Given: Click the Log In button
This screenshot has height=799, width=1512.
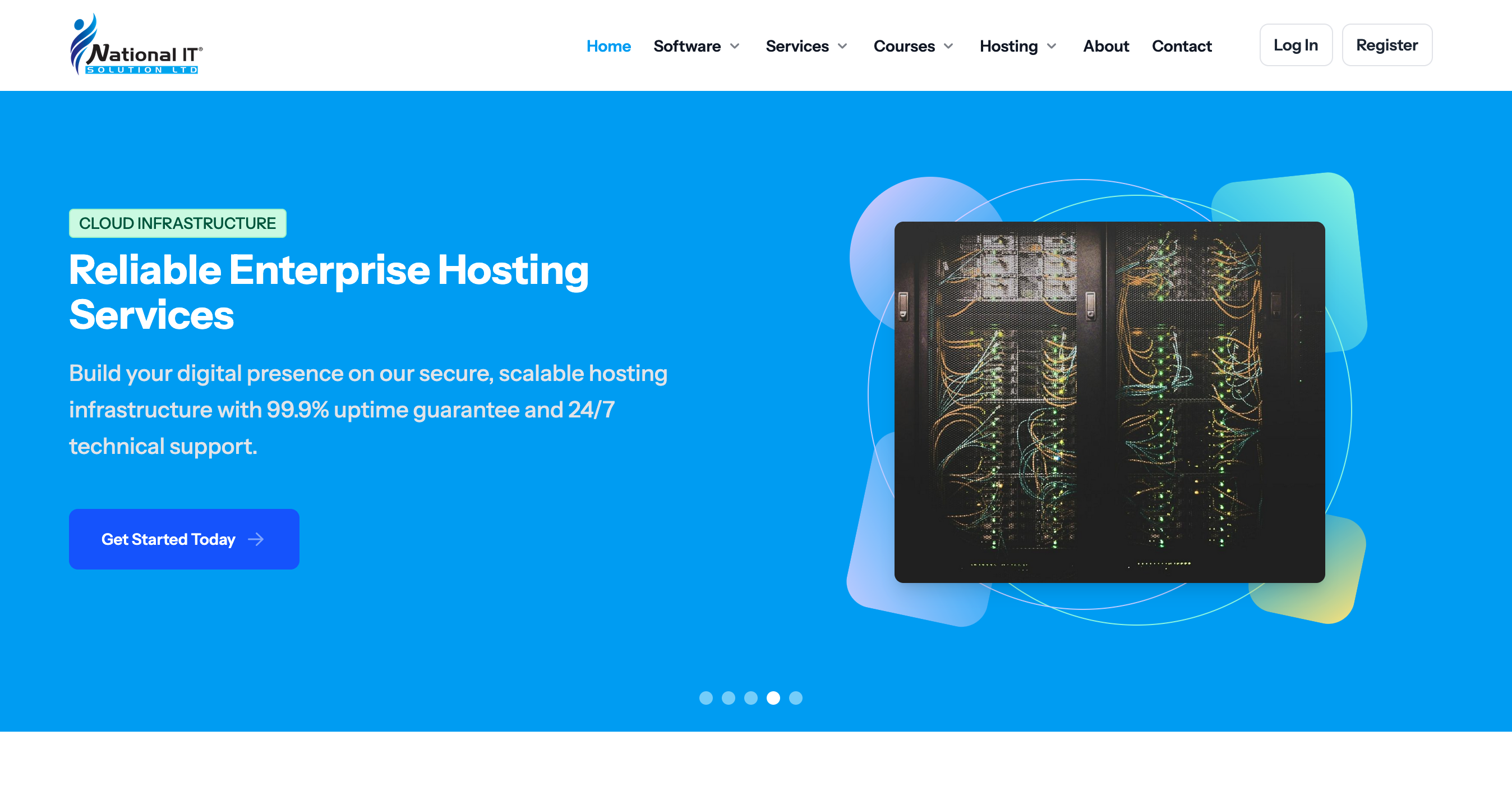Looking at the screenshot, I should 1296,45.
